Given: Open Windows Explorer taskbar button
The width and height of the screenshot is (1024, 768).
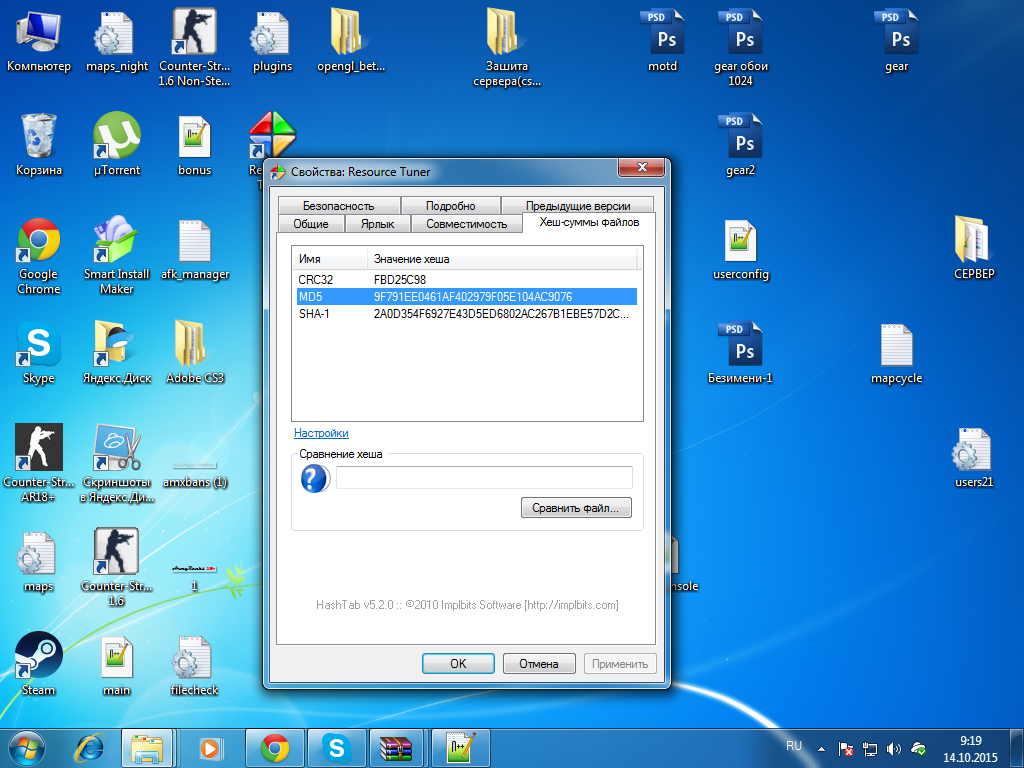Looking at the screenshot, I should pyautogui.click(x=147, y=748).
